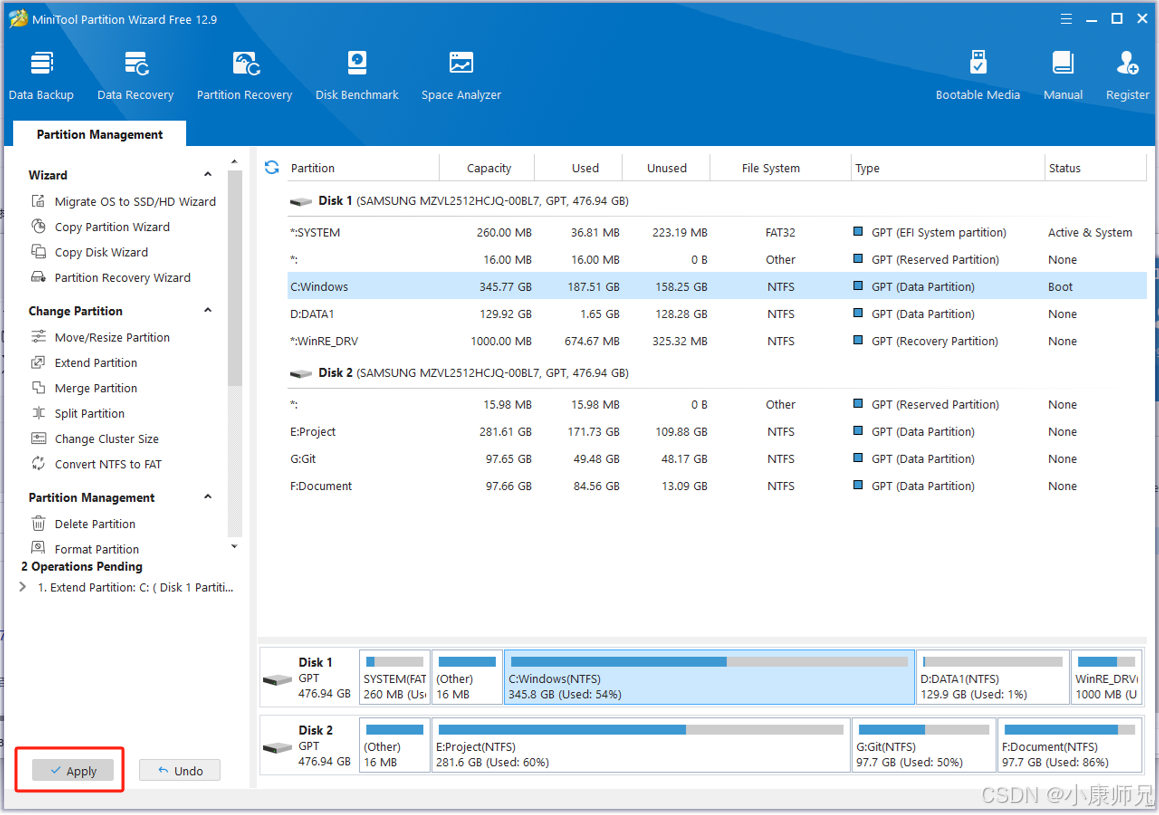The width and height of the screenshot is (1159, 815).
Task: Choose Format Partition
Action: (85, 549)
